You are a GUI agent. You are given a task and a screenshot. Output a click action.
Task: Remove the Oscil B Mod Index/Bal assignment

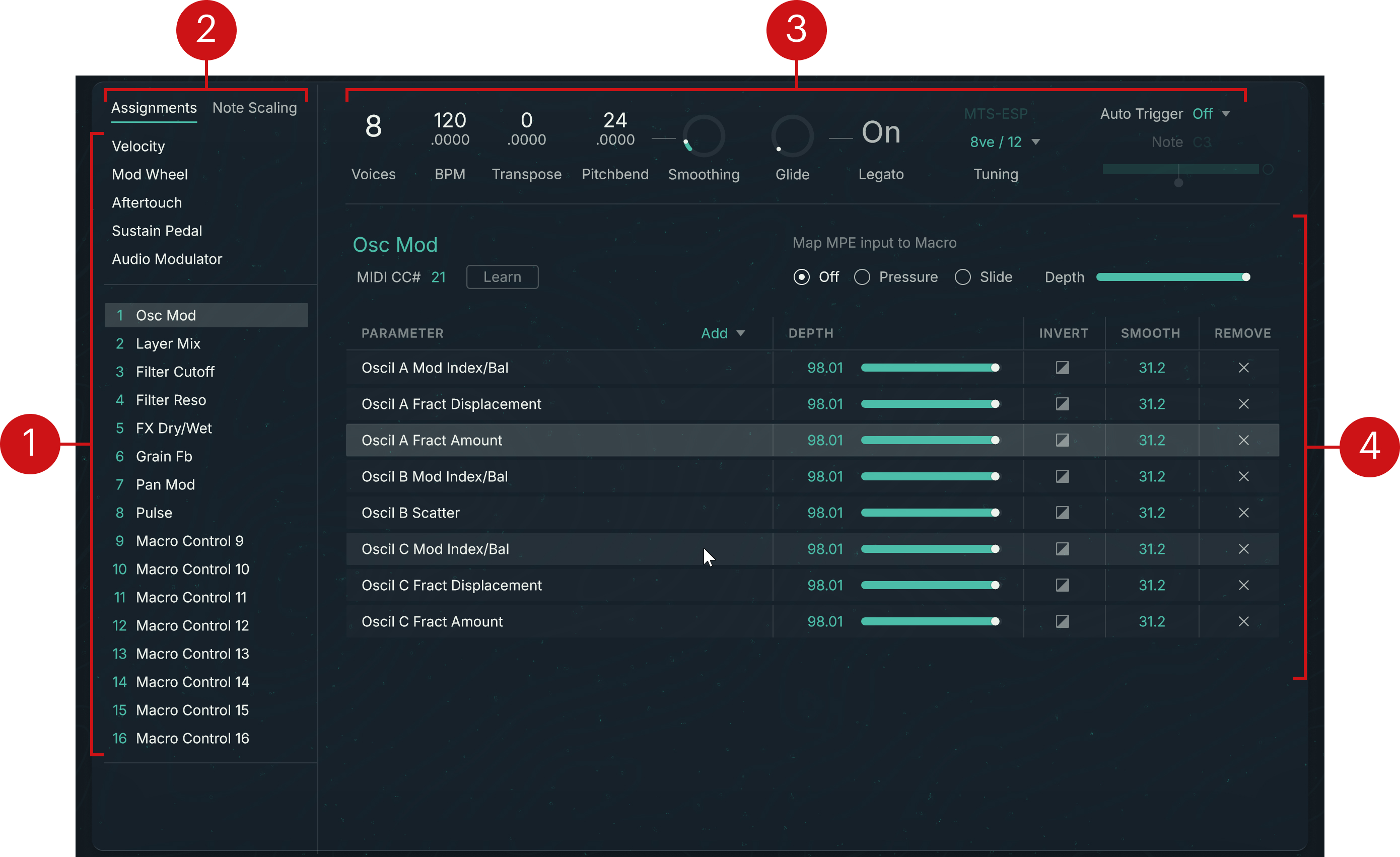[x=1243, y=476]
